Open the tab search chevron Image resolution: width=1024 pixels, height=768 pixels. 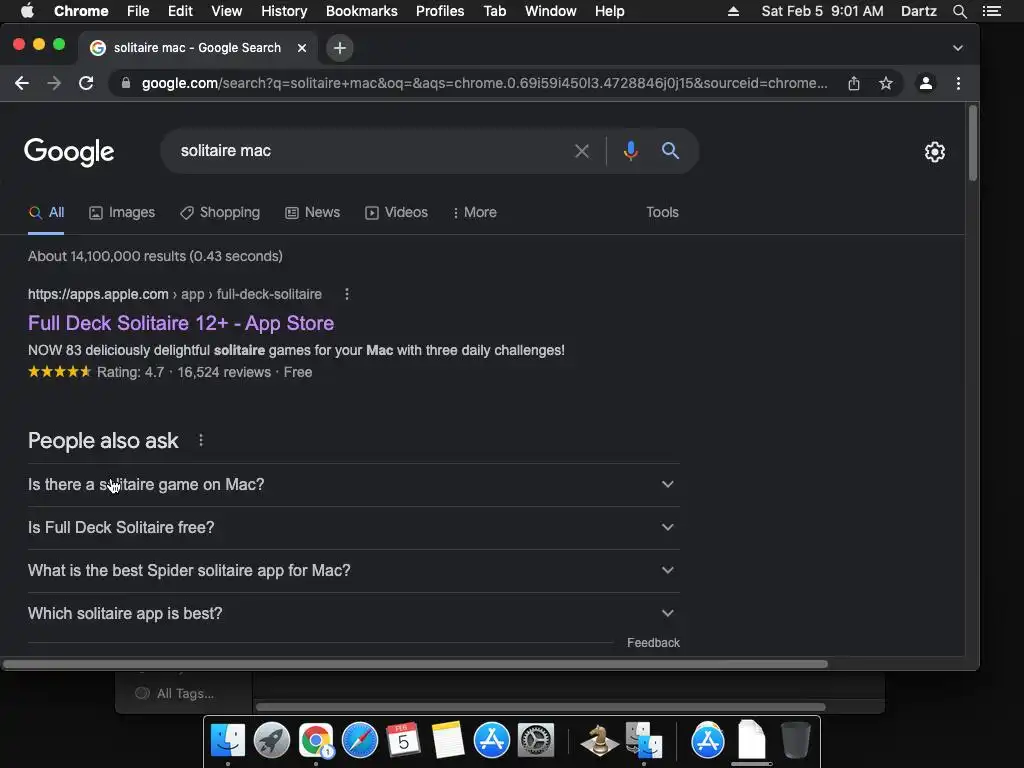[x=957, y=48]
